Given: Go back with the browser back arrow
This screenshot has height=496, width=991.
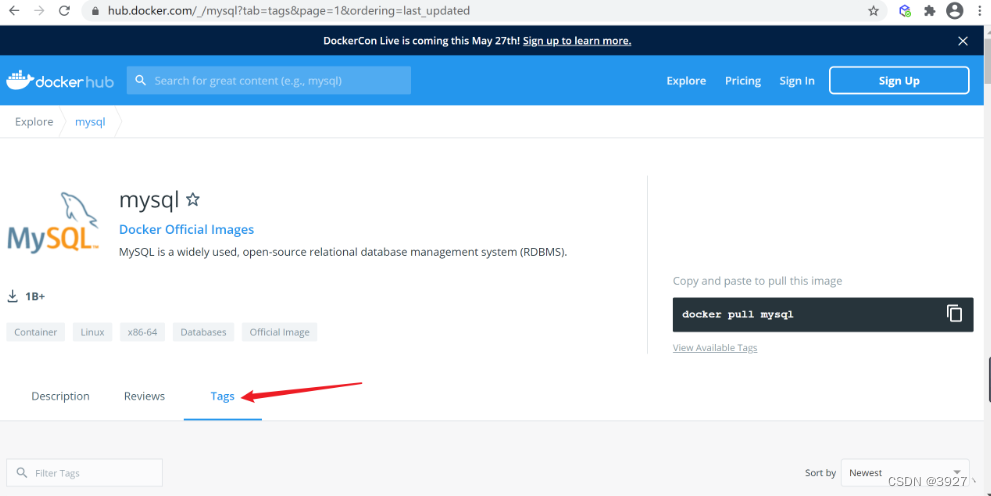Looking at the screenshot, I should pyautogui.click(x=14, y=11).
